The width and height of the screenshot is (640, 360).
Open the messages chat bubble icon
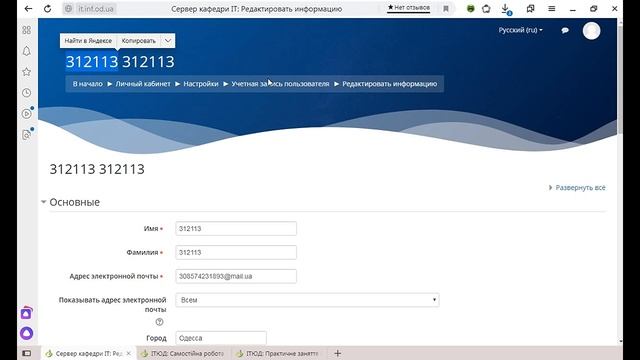pyautogui.click(x=565, y=30)
